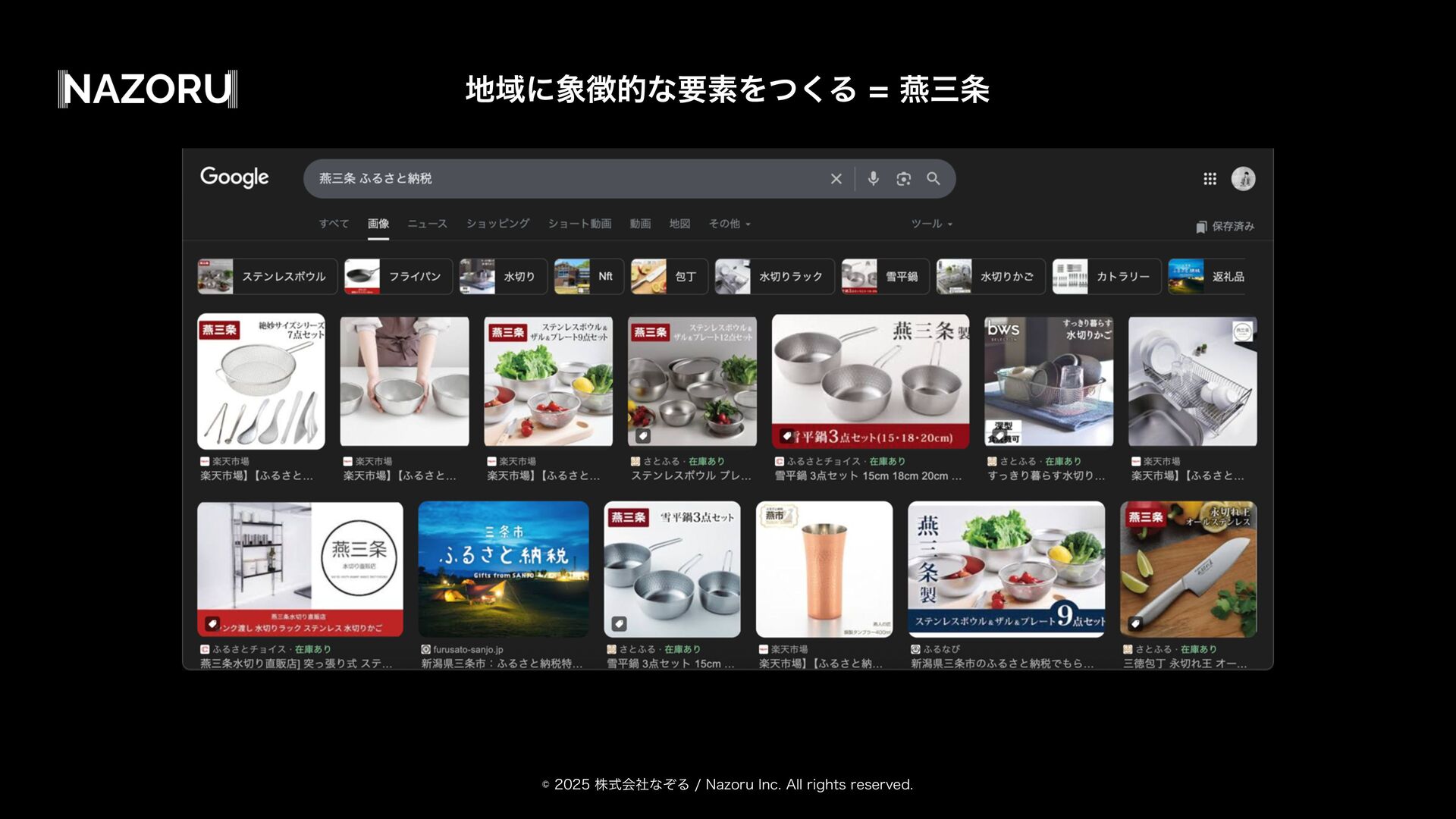Click the magnifier search icon
Viewport: 1456px width, 819px height.
point(934,179)
